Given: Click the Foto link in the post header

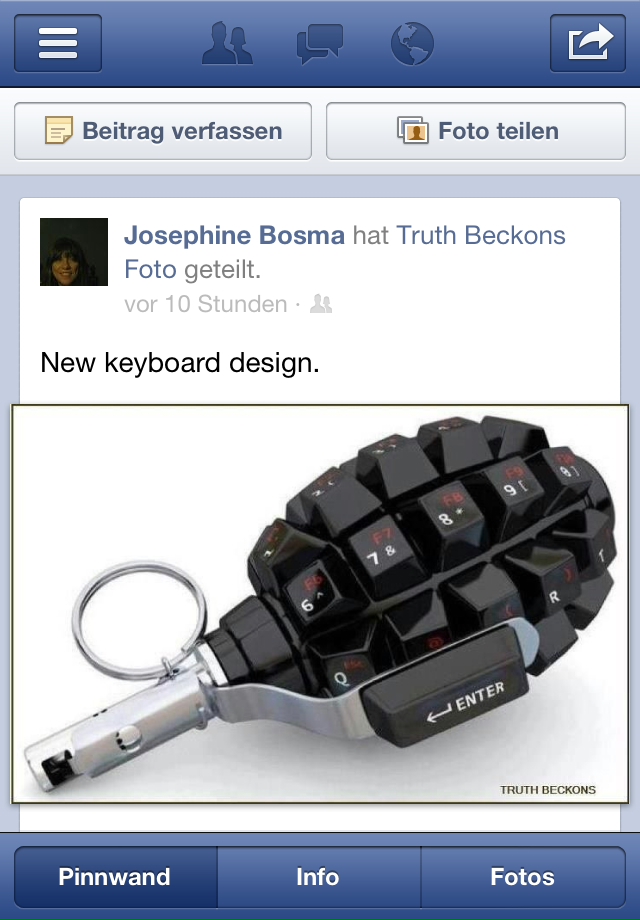Looking at the screenshot, I should point(150,270).
